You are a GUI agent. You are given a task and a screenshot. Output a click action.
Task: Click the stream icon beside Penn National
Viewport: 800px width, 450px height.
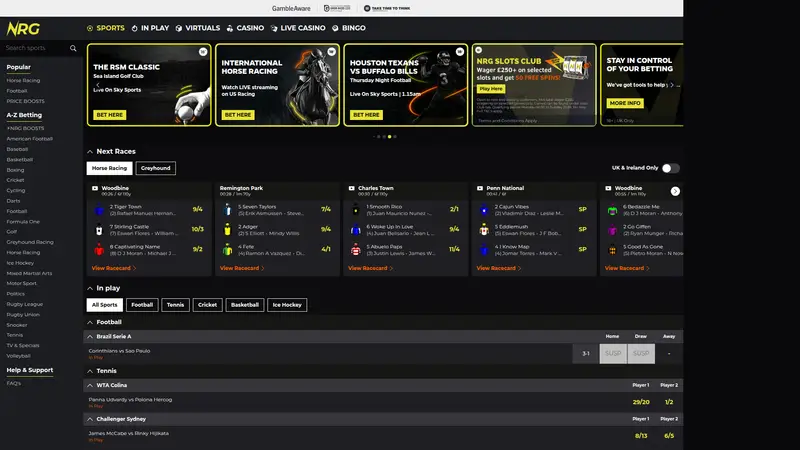coord(480,188)
